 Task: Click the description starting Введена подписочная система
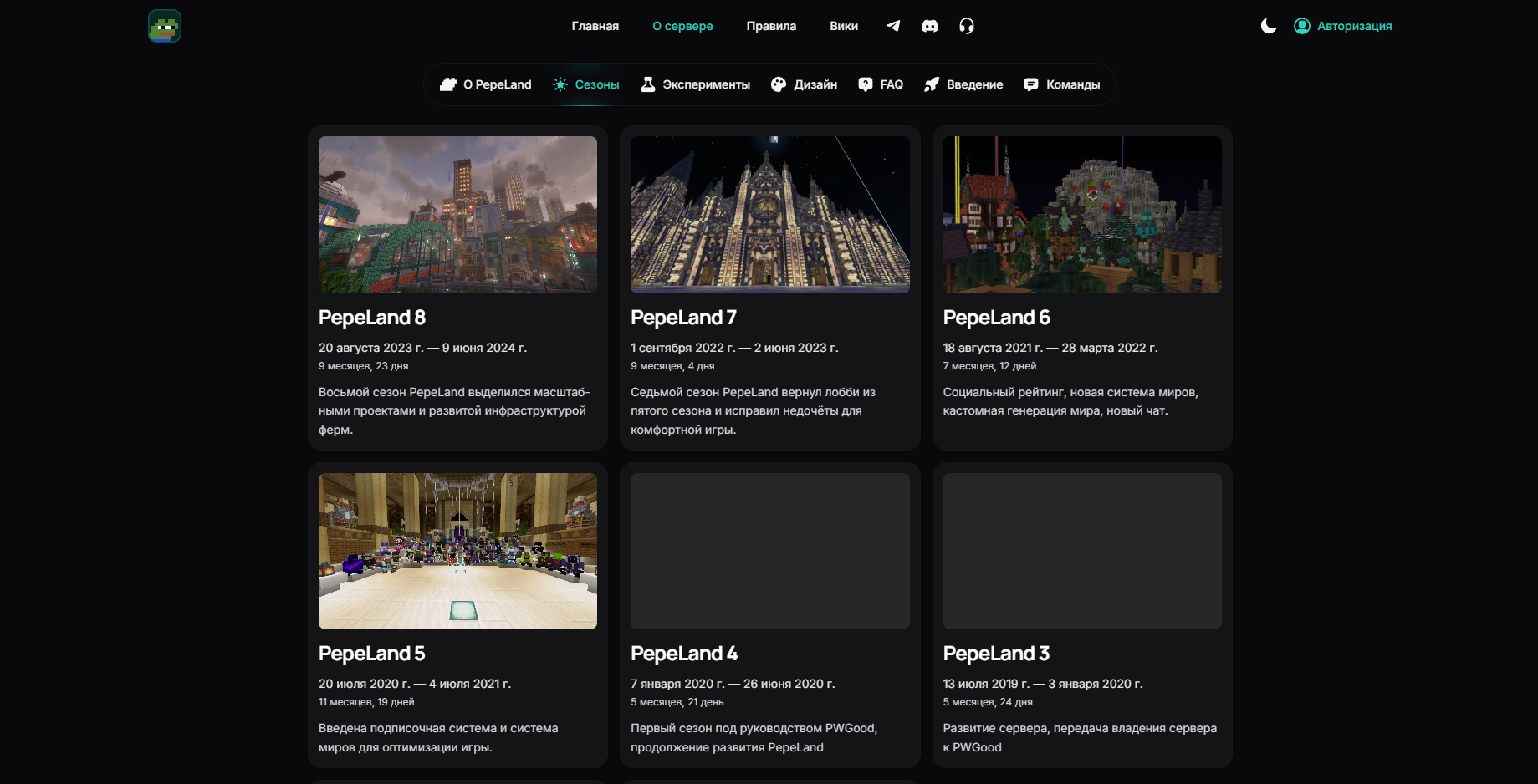[438, 738]
